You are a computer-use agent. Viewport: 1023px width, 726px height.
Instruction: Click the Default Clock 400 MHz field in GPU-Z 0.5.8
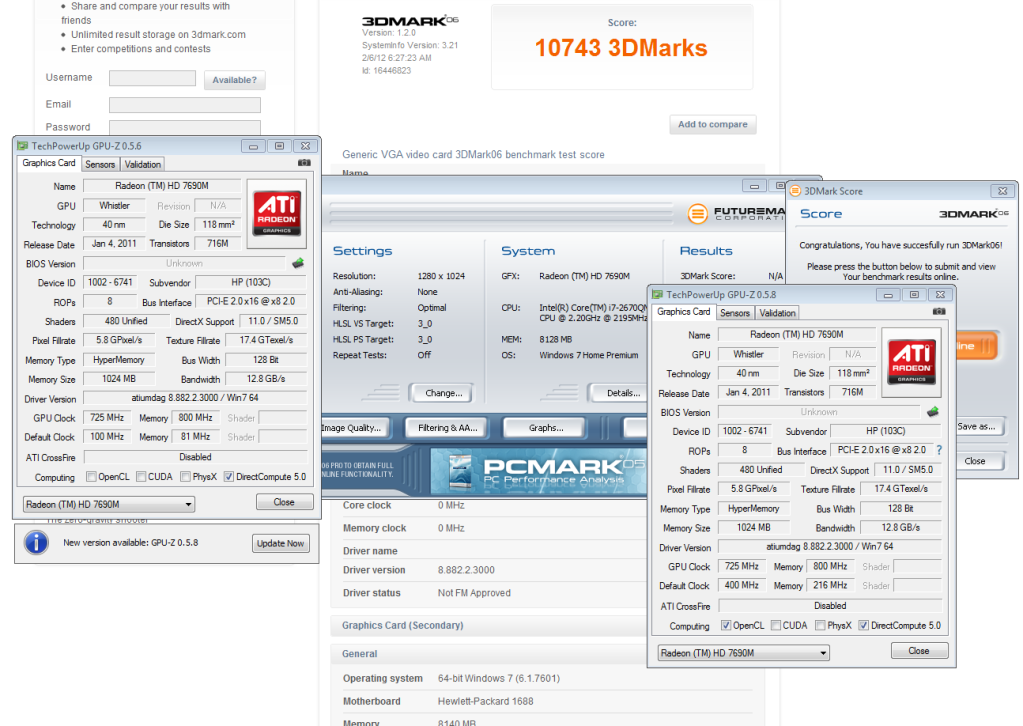pyautogui.click(x=742, y=586)
